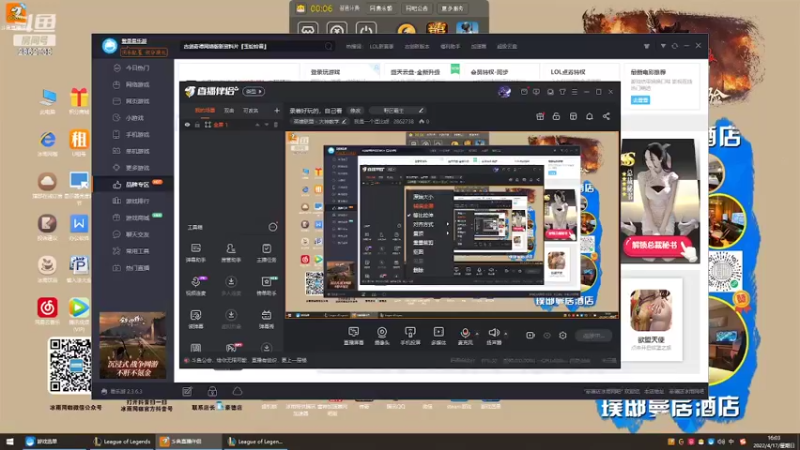Move the 全屏1 source down arrow
The width and height of the screenshot is (800, 450).
[266, 124]
